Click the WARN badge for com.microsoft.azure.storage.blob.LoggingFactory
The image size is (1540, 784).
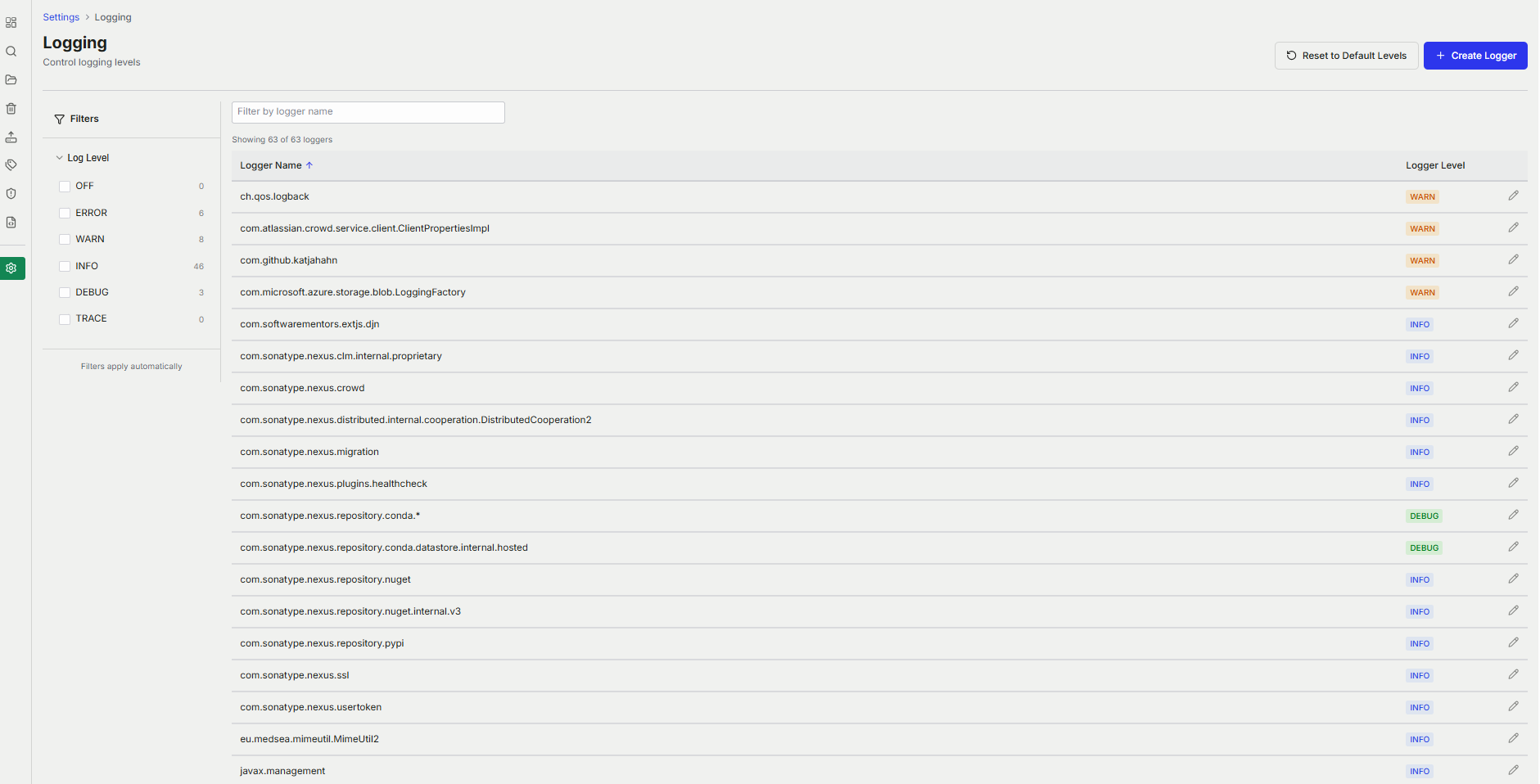(x=1422, y=293)
